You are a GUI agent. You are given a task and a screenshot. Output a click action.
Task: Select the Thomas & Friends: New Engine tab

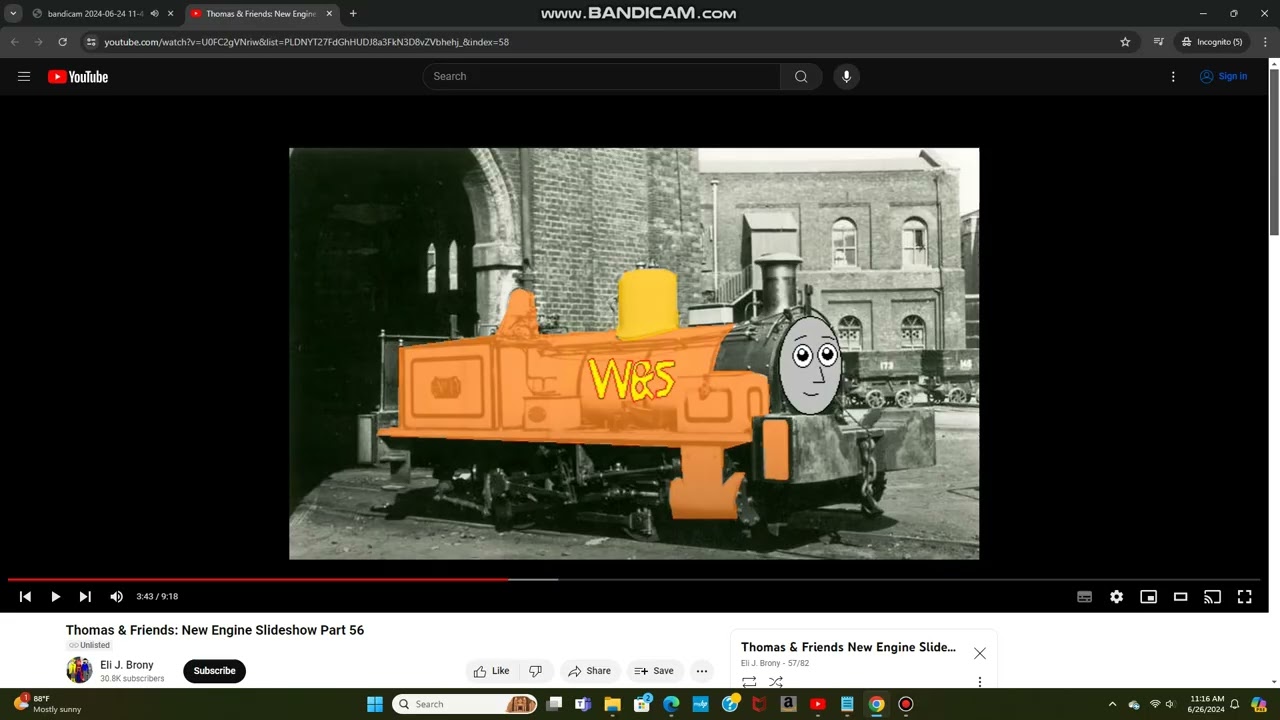pyautogui.click(x=260, y=14)
